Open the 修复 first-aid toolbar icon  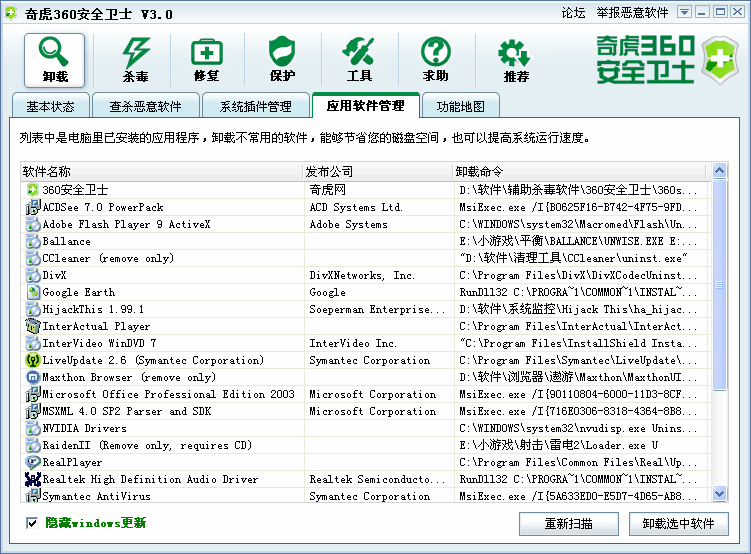click(x=207, y=60)
